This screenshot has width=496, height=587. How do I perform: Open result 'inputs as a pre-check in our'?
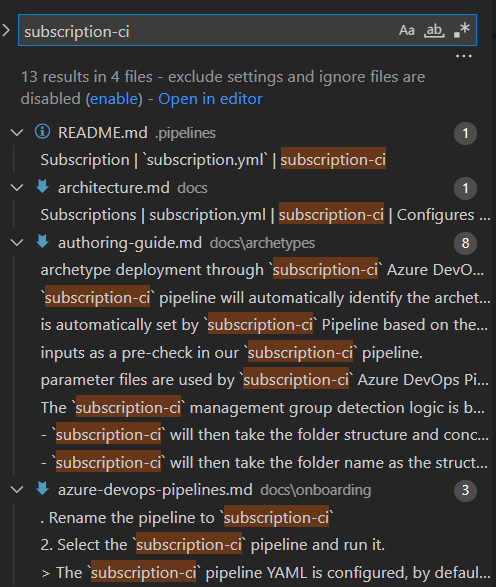point(232,353)
